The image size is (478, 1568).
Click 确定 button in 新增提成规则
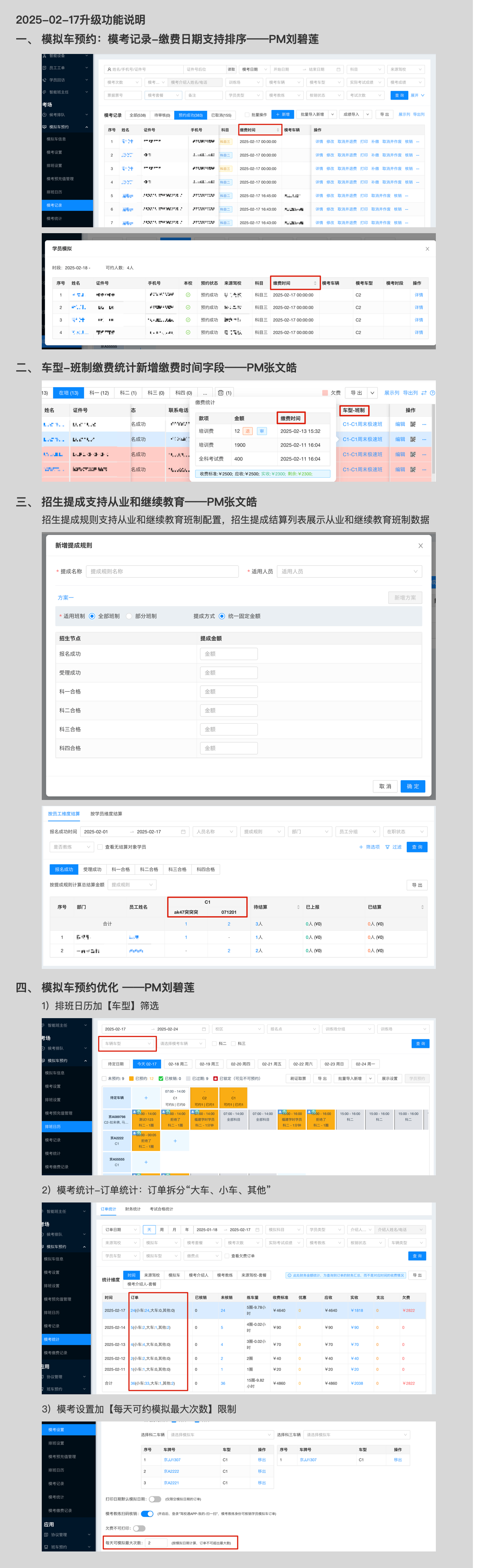tap(413, 786)
